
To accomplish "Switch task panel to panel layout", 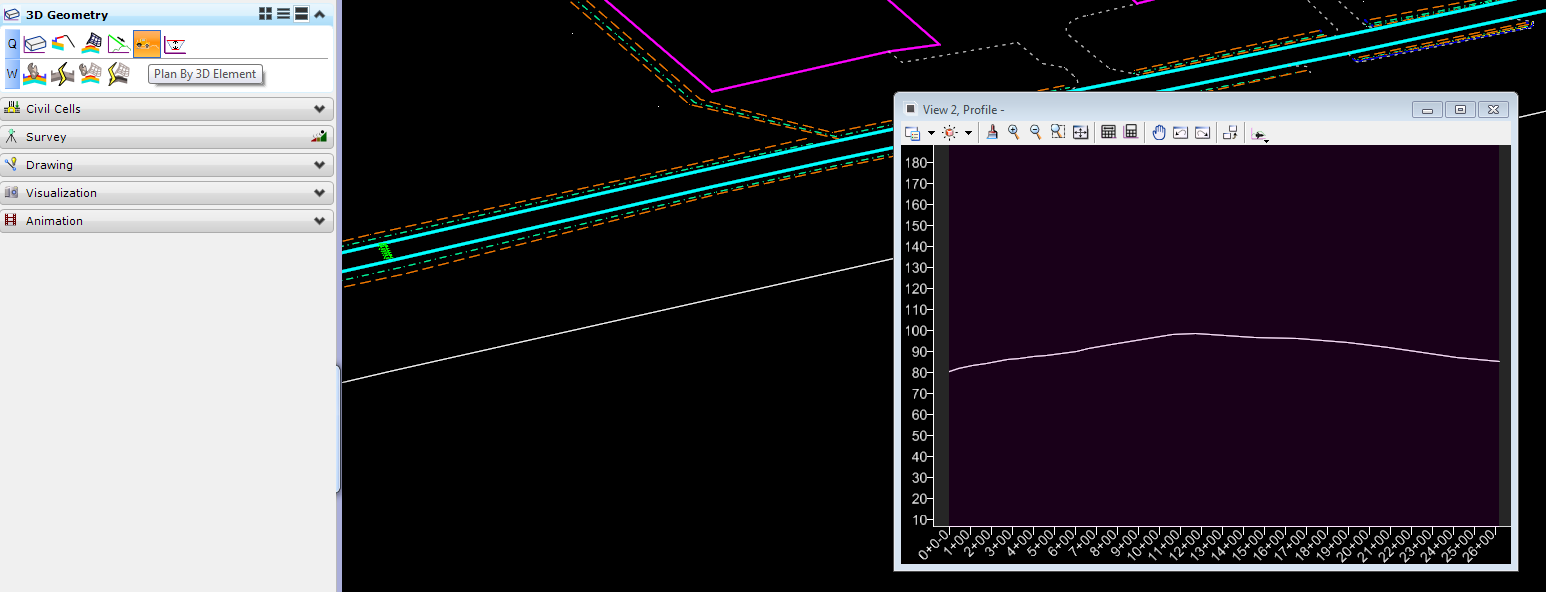I will tap(301, 14).
